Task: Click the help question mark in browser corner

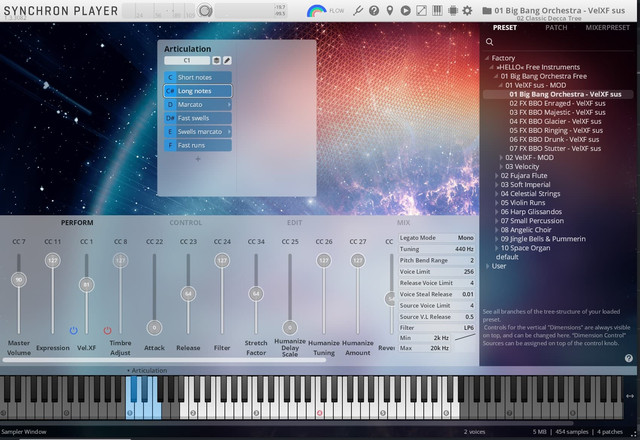Action: tap(629, 358)
